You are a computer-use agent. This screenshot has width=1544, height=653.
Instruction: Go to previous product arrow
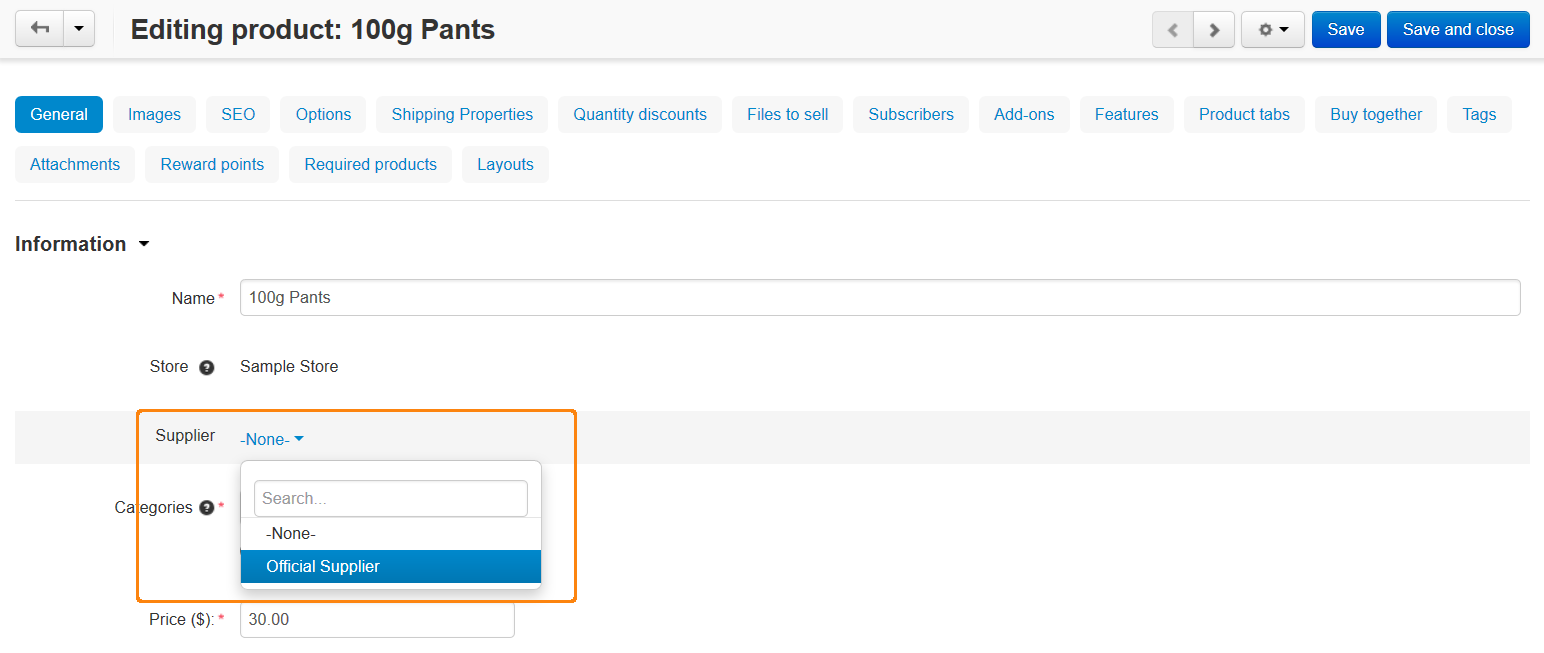point(1173,30)
